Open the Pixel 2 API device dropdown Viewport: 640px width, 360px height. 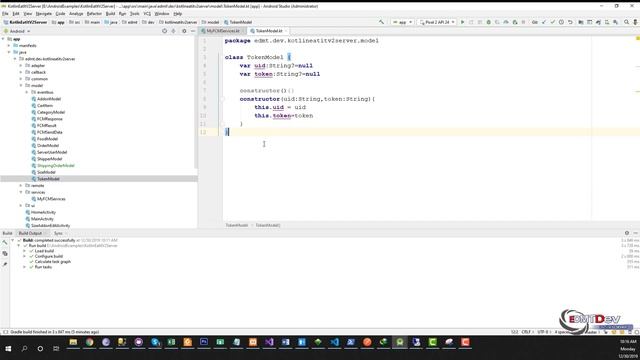(437, 22)
